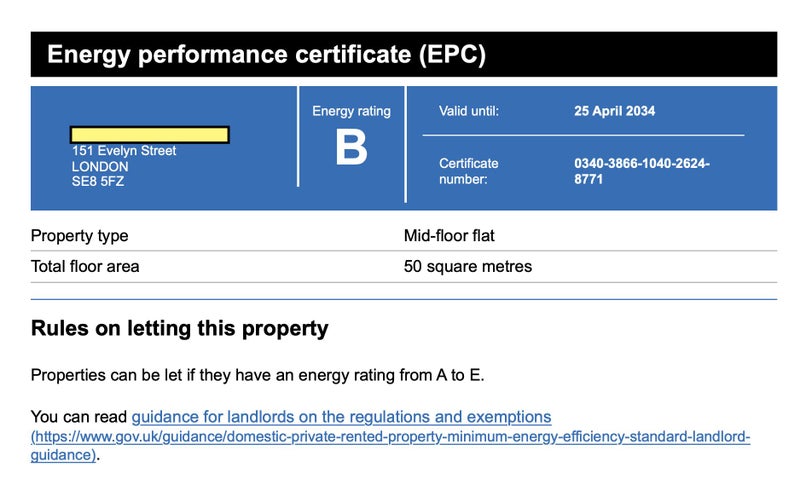The image size is (800, 485).
Task: Click the large energy rating letter B
Action: pyautogui.click(x=351, y=149)
